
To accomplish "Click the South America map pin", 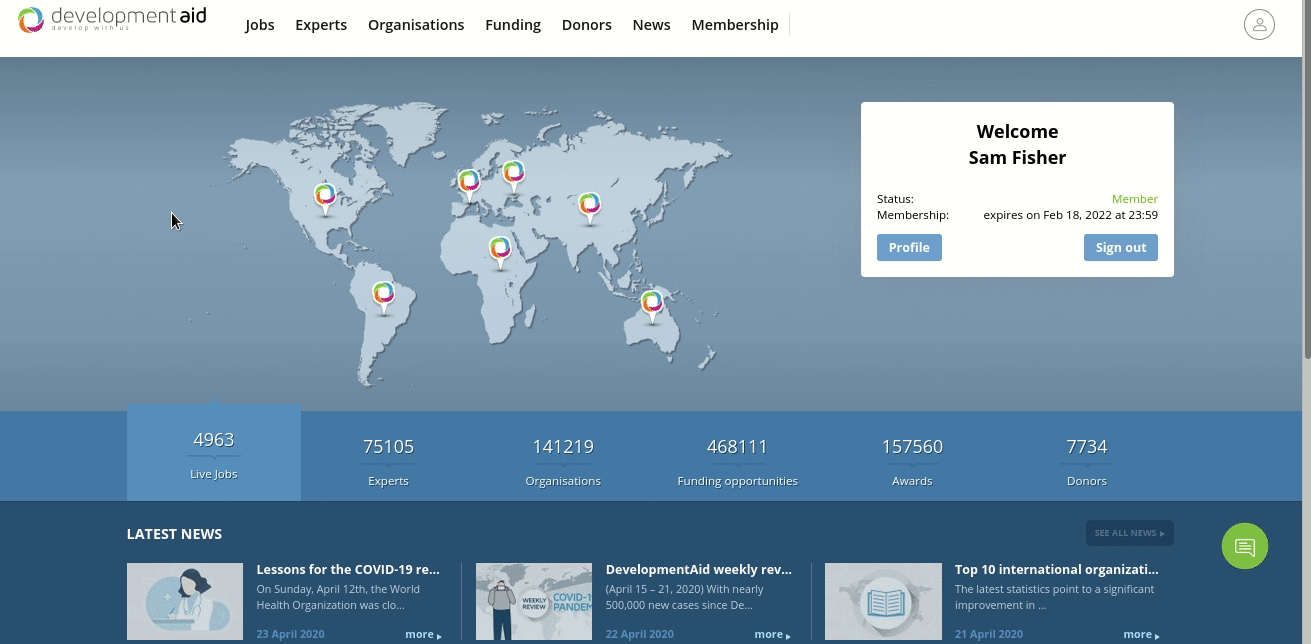I will [383, 295].
